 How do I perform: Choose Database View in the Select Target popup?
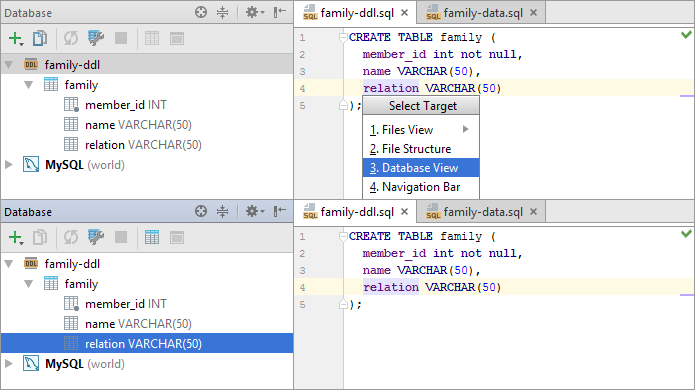pos(421,168)
